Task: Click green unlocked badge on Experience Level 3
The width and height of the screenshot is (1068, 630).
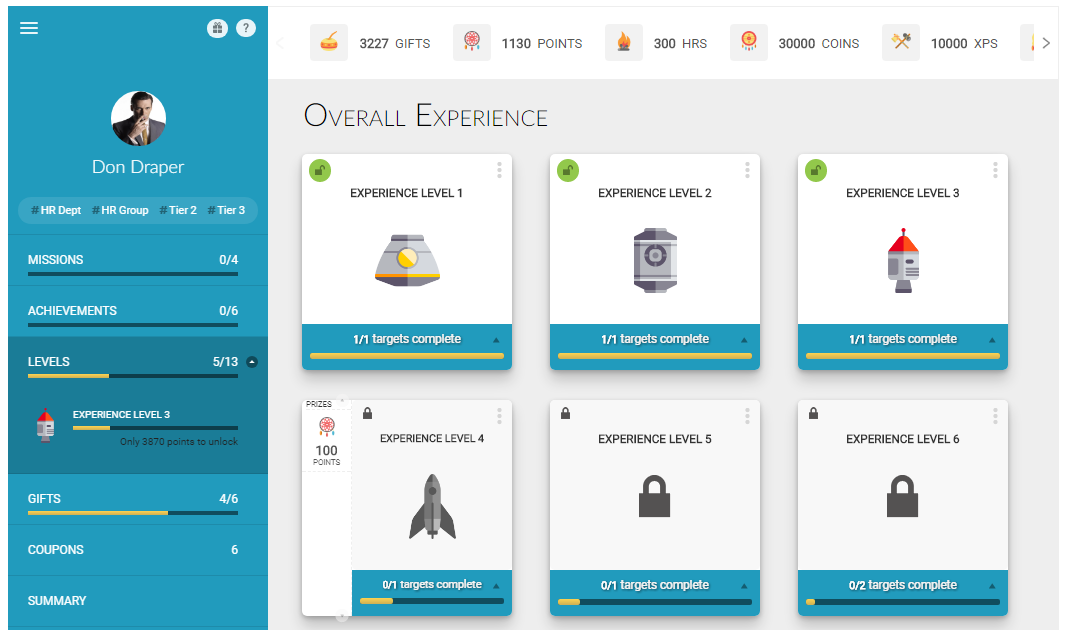Action: (815, 170)
